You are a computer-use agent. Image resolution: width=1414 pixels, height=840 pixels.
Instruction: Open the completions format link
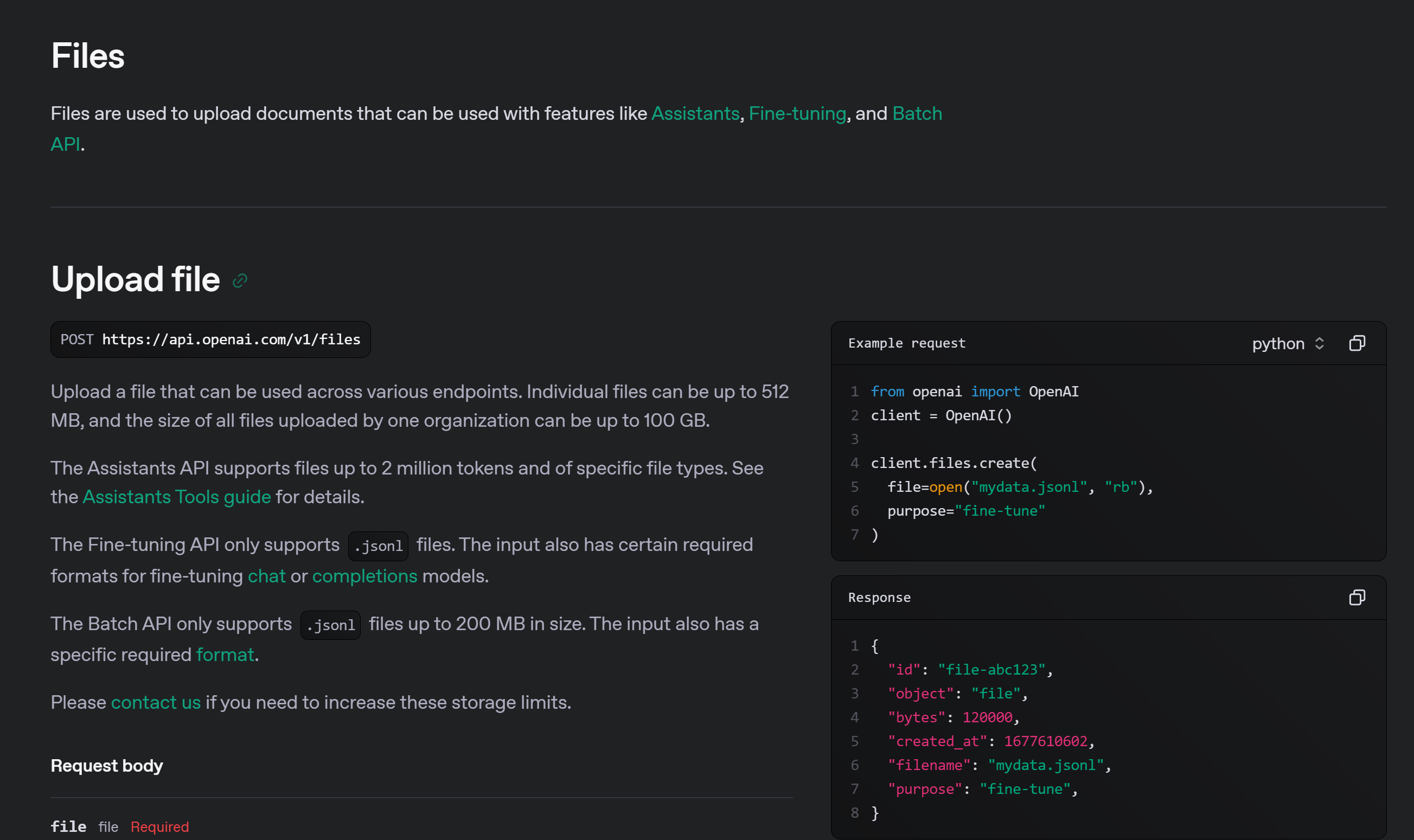(x=364, y=576)
